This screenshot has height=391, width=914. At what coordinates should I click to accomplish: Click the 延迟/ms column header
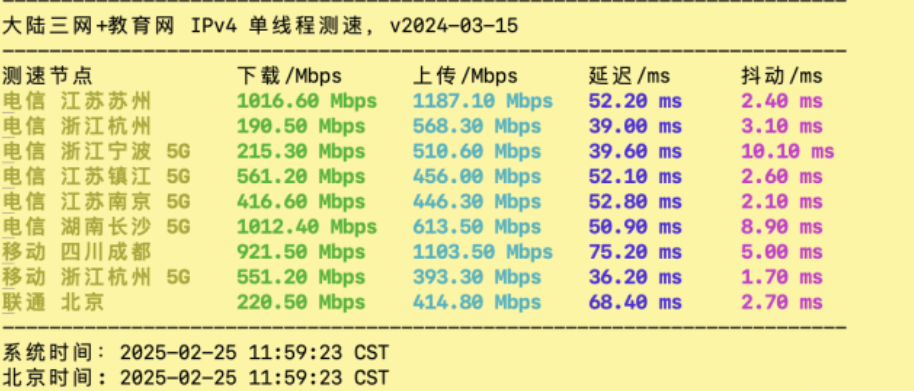[x=629, y=76]
